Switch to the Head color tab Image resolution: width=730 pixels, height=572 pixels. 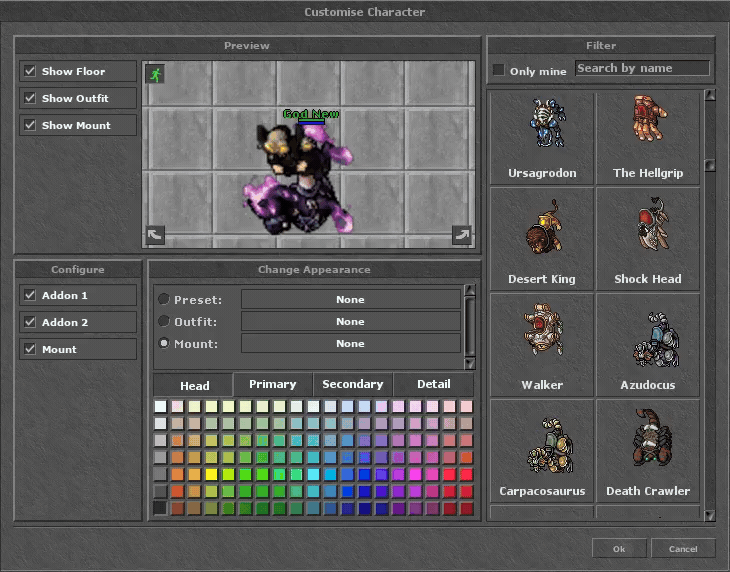click(x=194, y=385)
